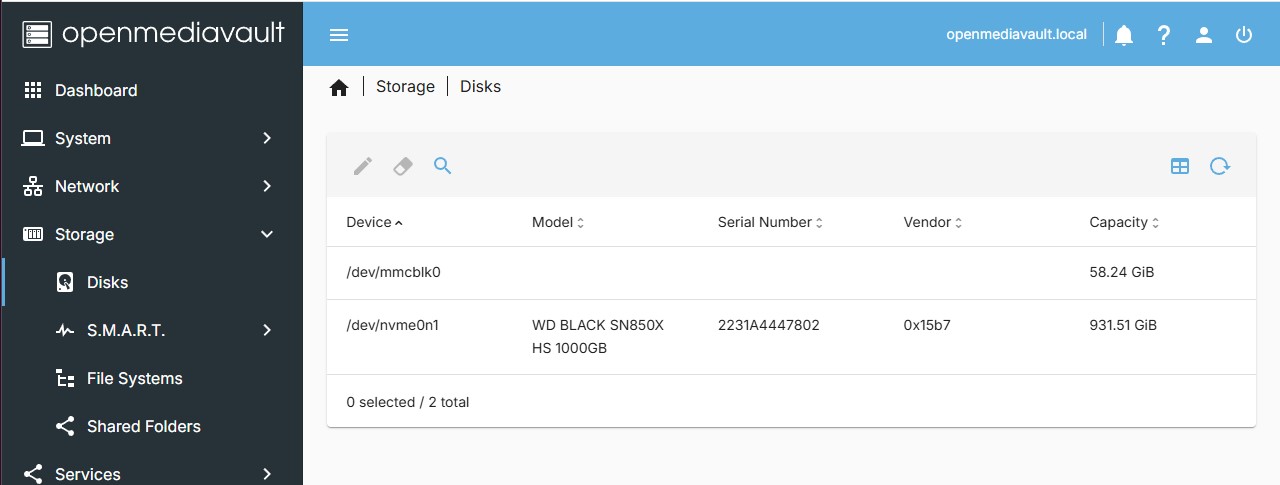Click the Disks hard drive icon

coord(65,282)
